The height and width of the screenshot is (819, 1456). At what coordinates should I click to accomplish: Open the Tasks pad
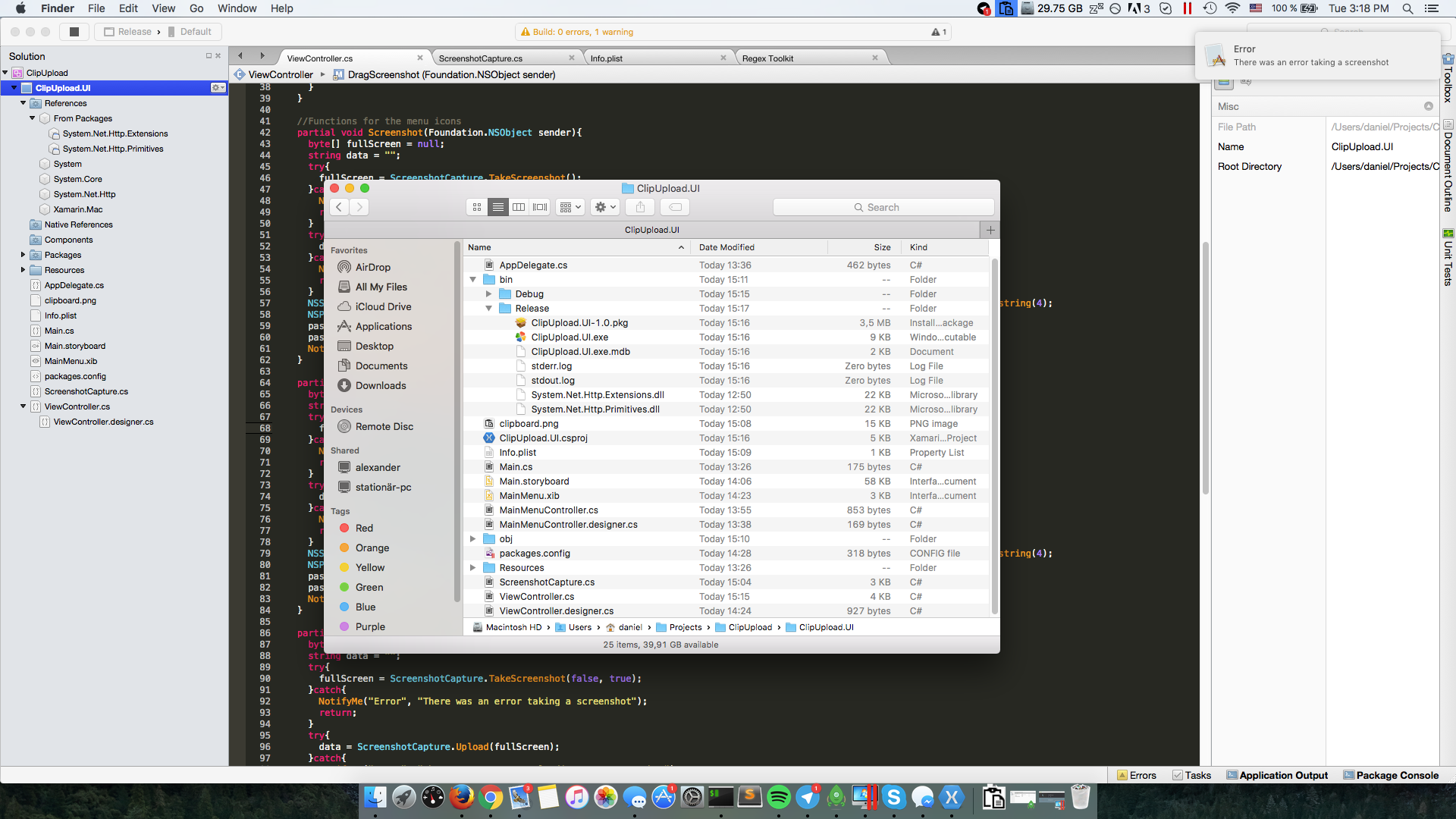pos(1191,775)
